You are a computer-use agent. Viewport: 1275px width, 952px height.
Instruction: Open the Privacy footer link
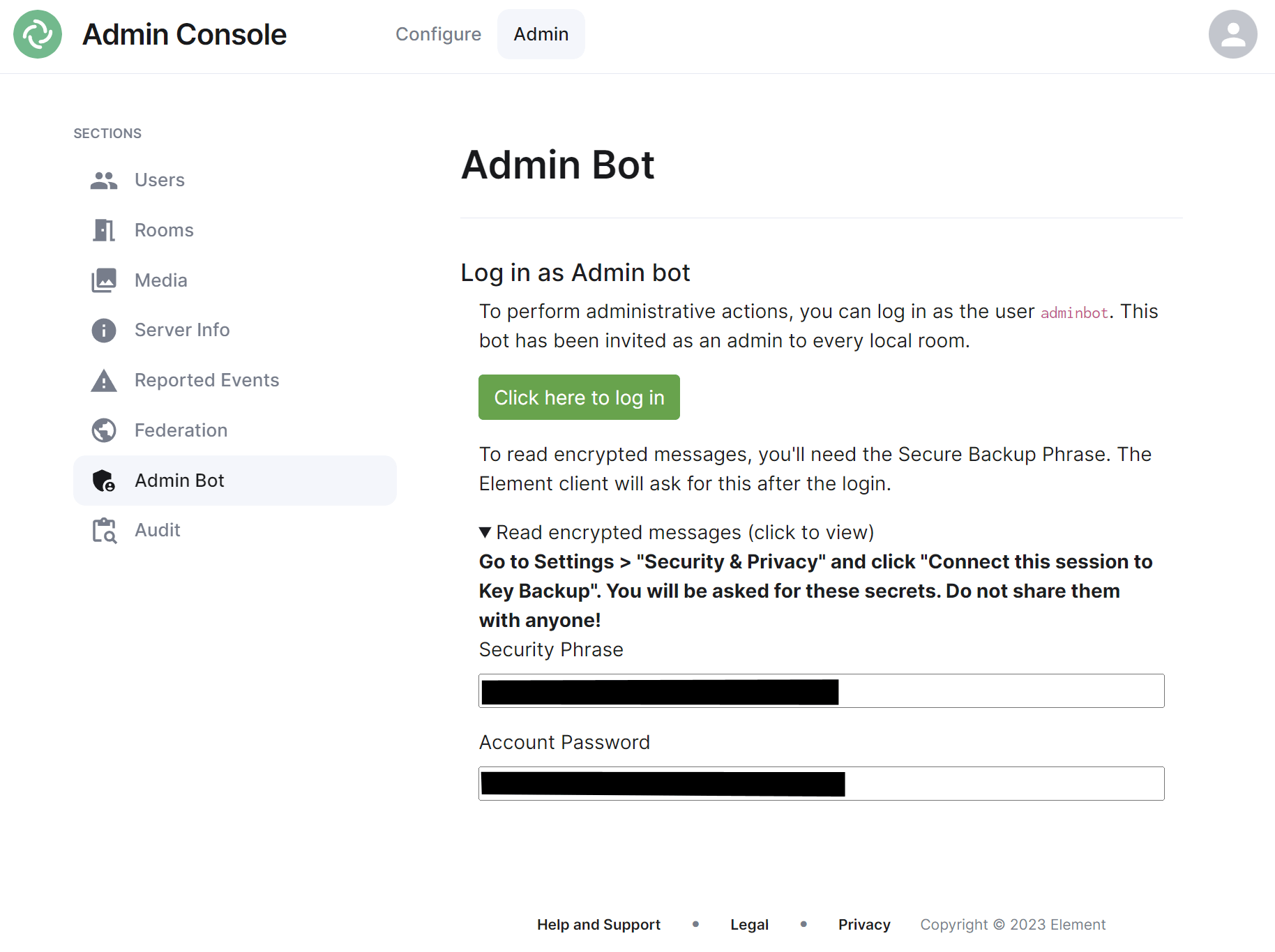[x=864, y=925]
